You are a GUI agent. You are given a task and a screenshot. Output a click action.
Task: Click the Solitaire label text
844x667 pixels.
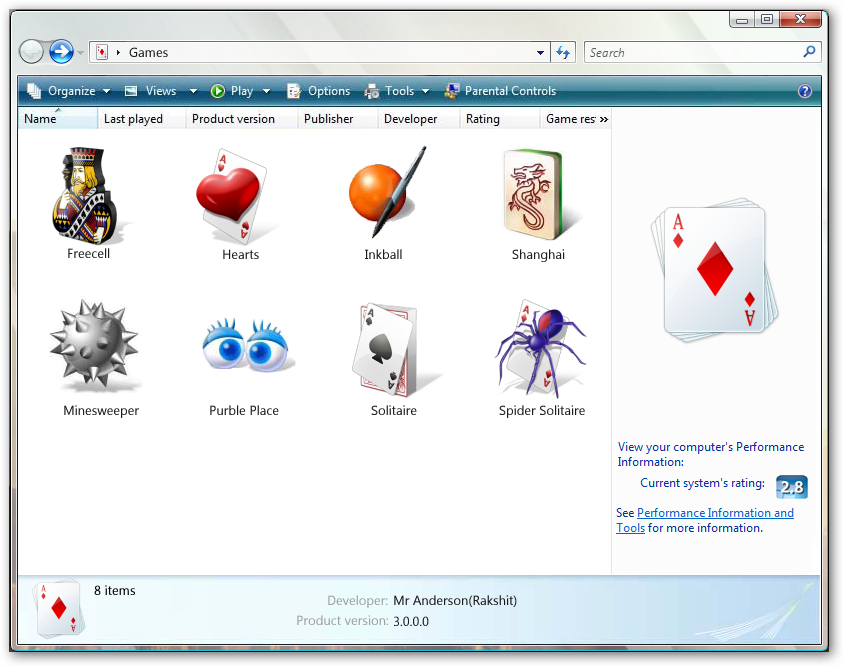click(x=394, y=411)
